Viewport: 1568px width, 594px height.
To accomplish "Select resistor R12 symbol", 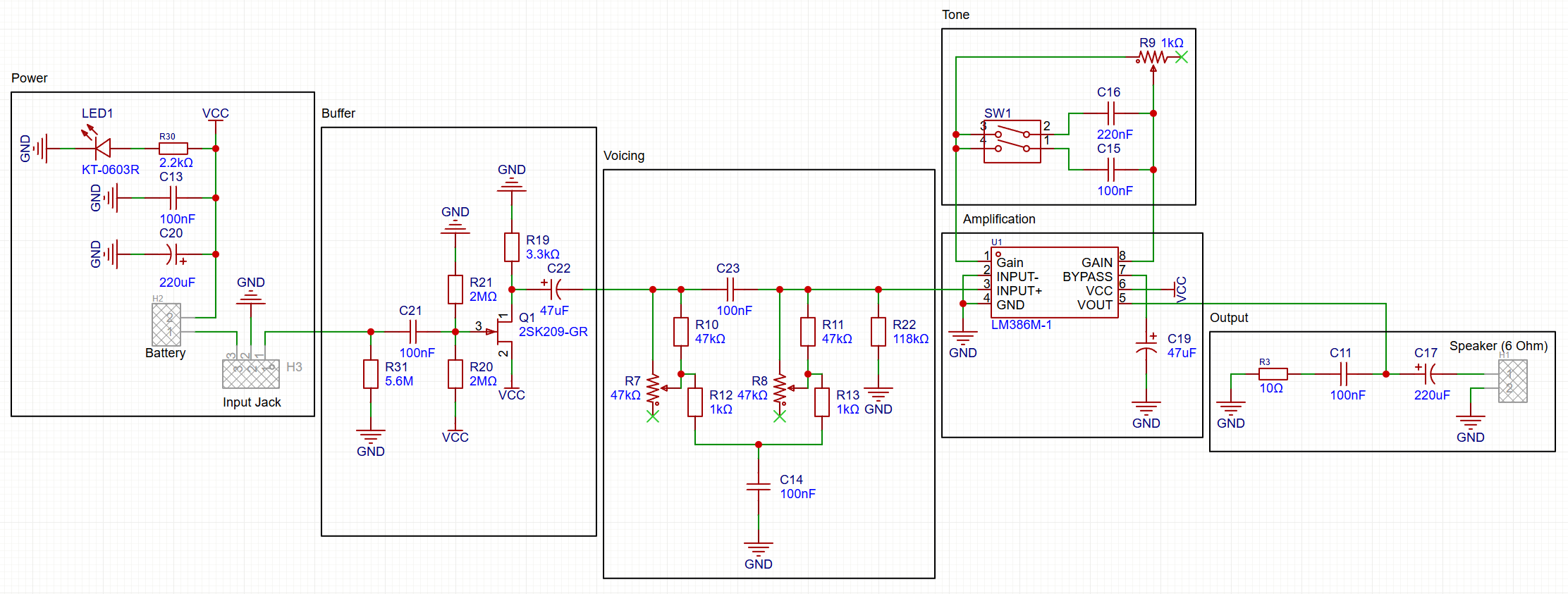I will tap(695, 402).
